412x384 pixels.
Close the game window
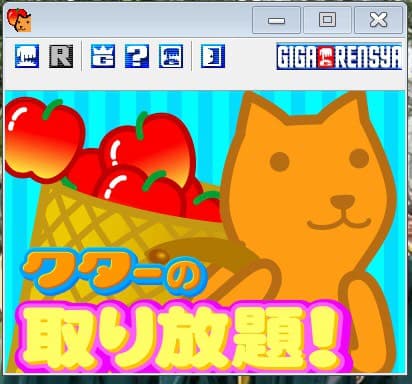pyautogui.click(x=378, y=20)
